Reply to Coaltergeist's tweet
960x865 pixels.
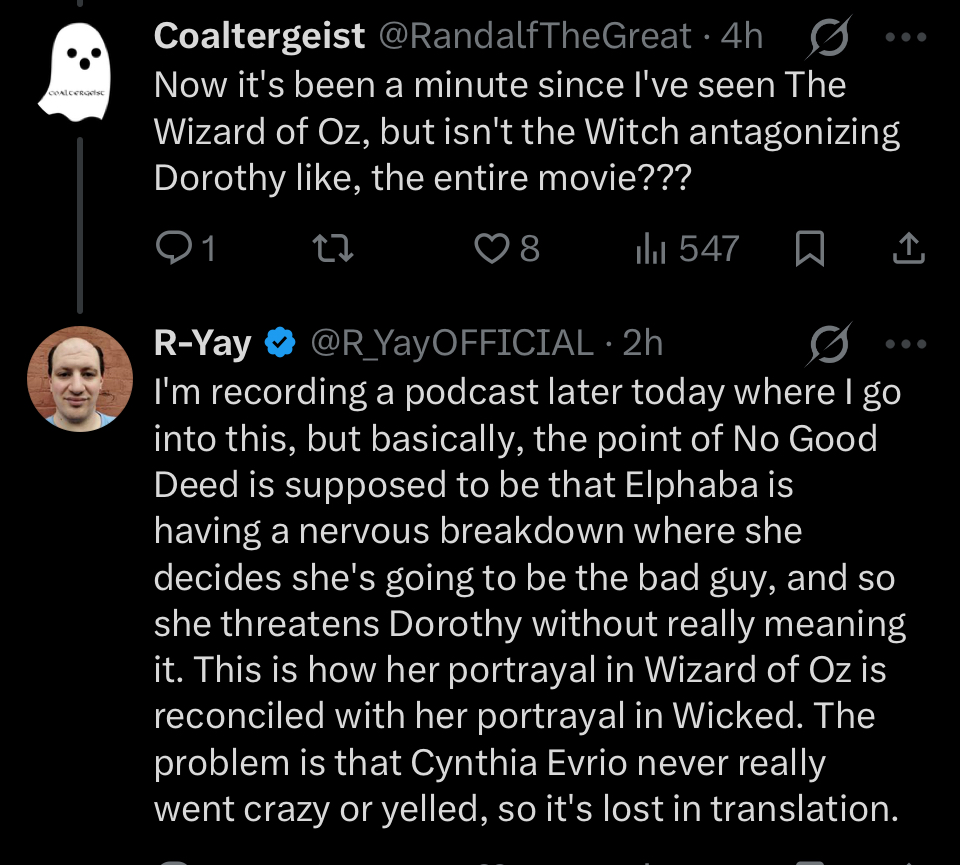pyautogui.click(x=176, y=248)
